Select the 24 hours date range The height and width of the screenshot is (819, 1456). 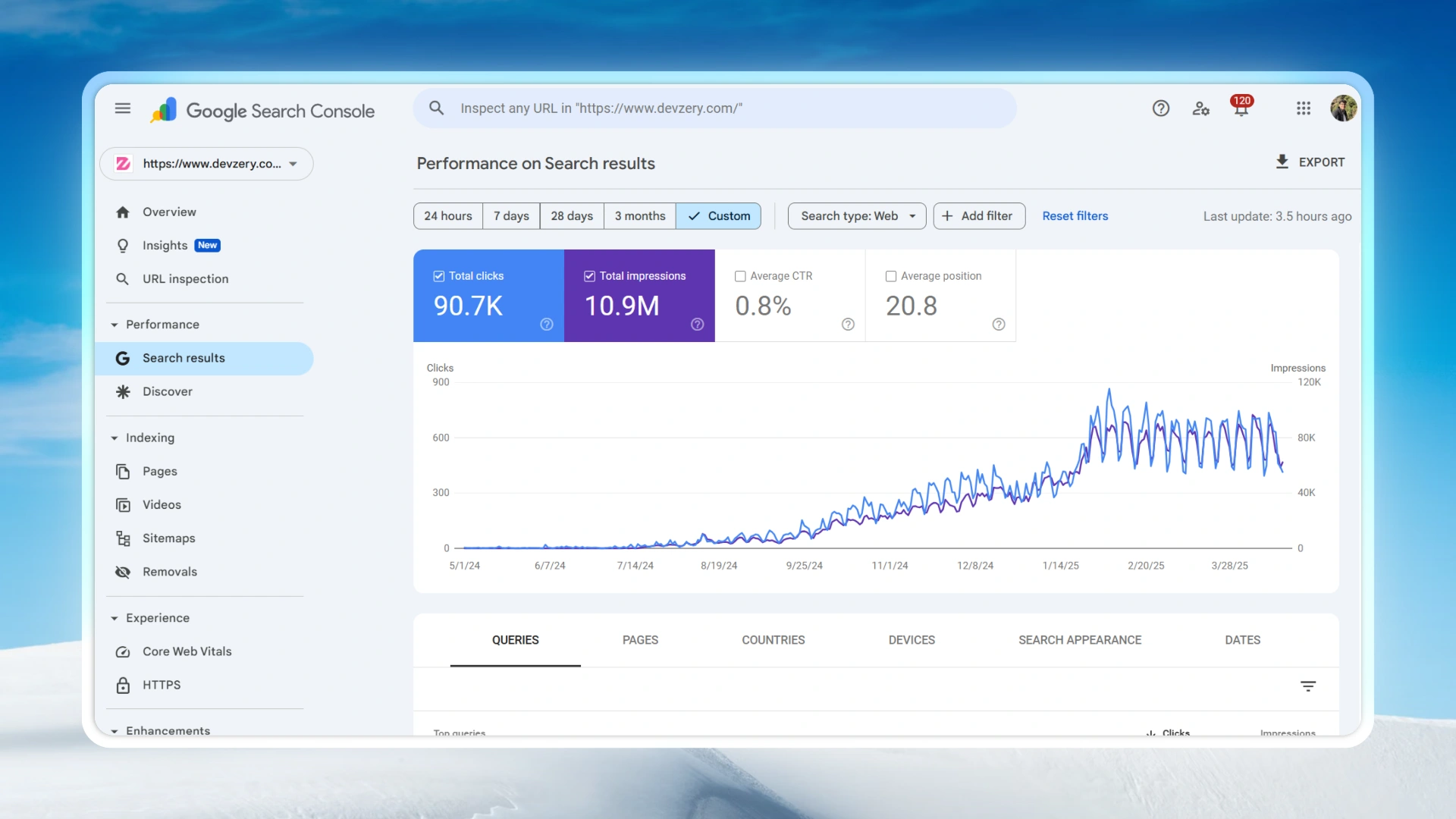pyautogui.click(x=448, y=216)
